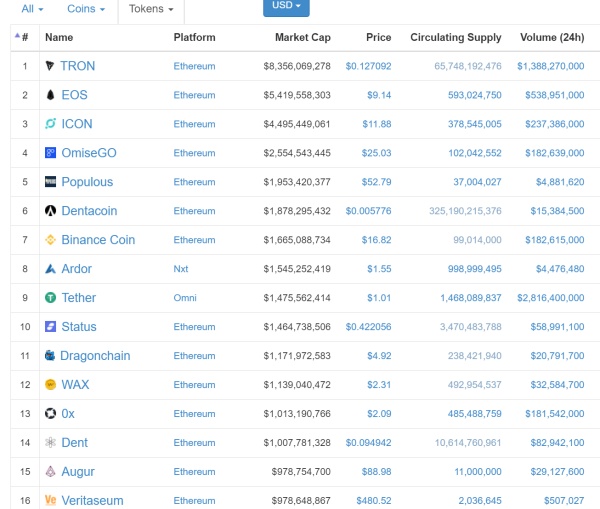Click EOS circulating supply 593,024,750

[474, 95]
